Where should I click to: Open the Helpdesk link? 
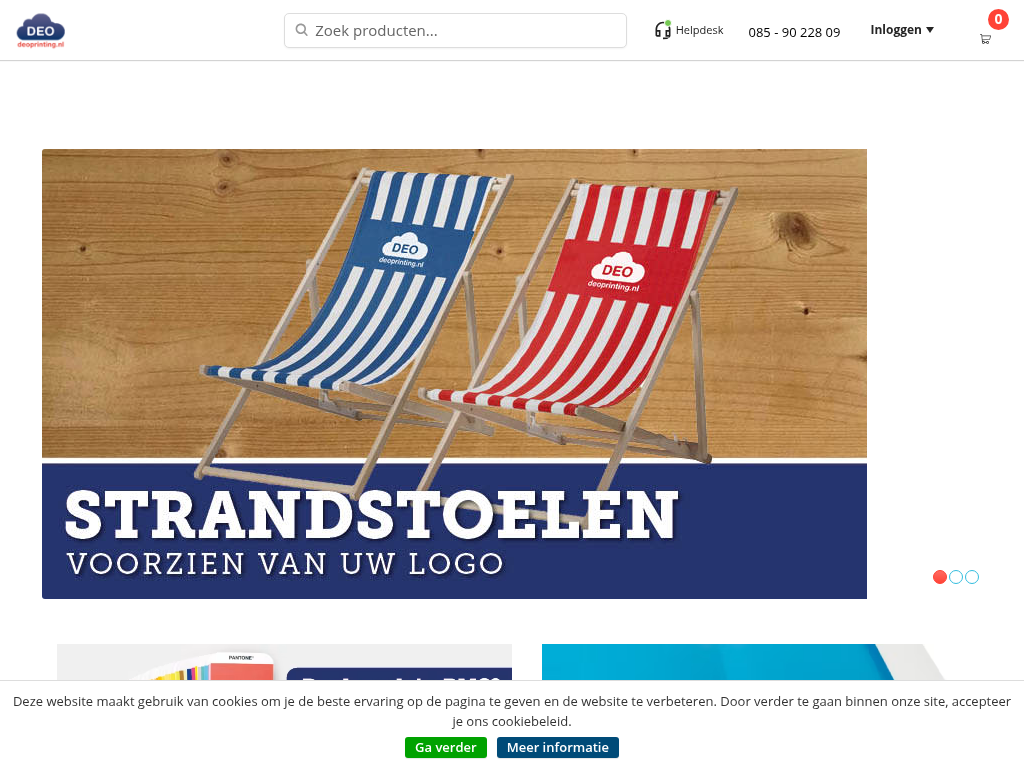(699, 30)
